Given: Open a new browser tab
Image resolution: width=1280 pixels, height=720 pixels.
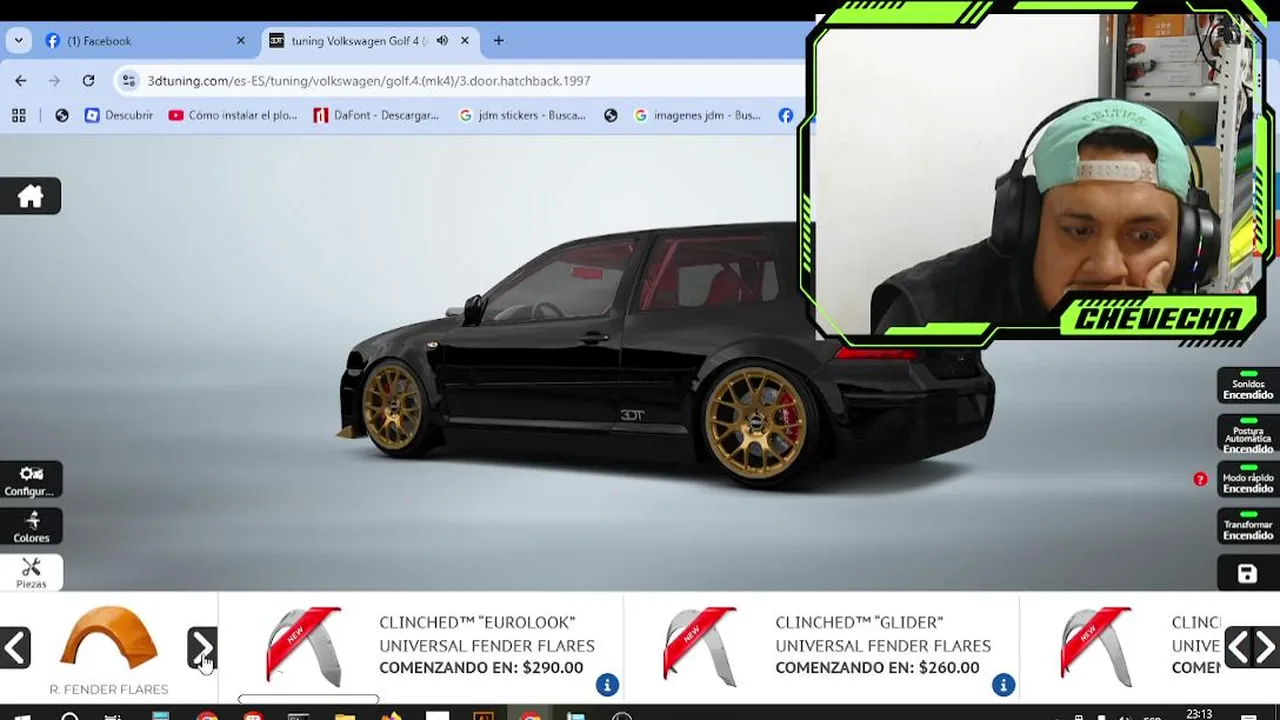Looking at the screenshot, I should 498,41.
